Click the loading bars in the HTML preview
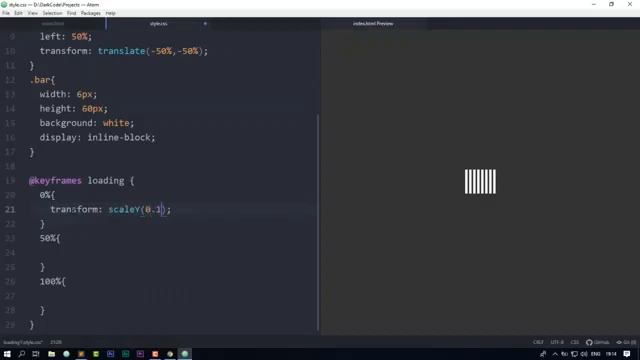 tap(480, 181)
